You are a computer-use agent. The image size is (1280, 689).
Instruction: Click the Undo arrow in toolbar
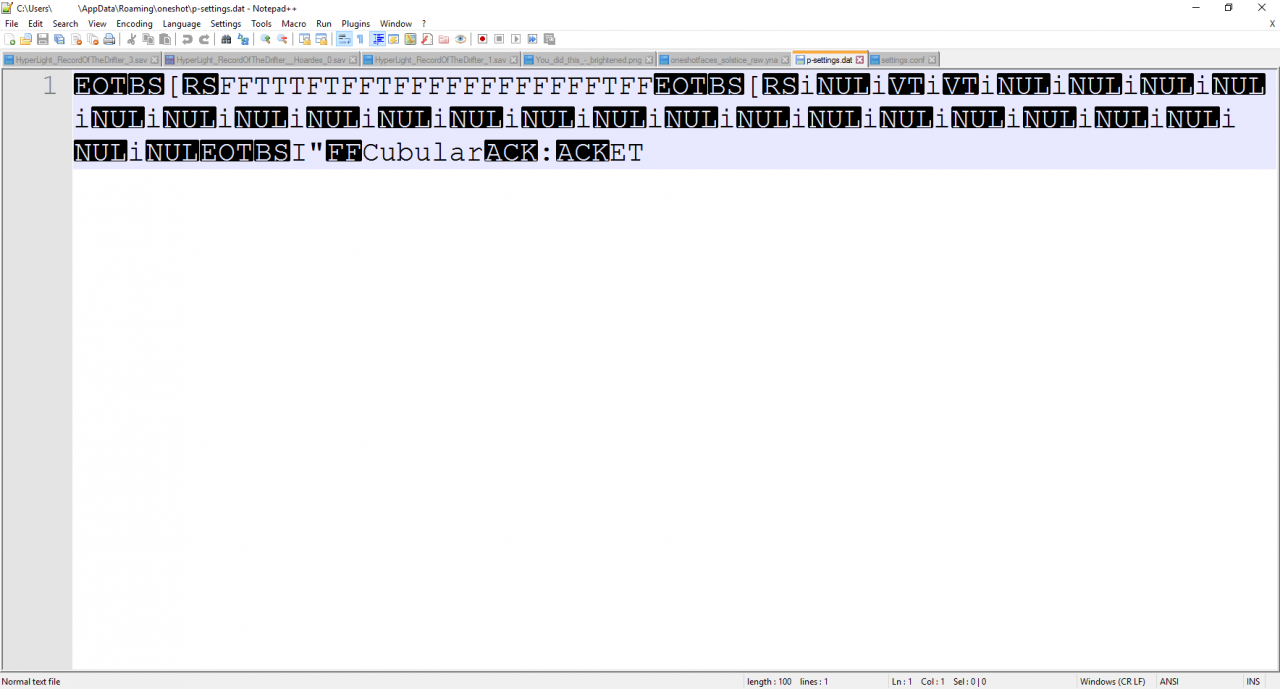point(187,40)
